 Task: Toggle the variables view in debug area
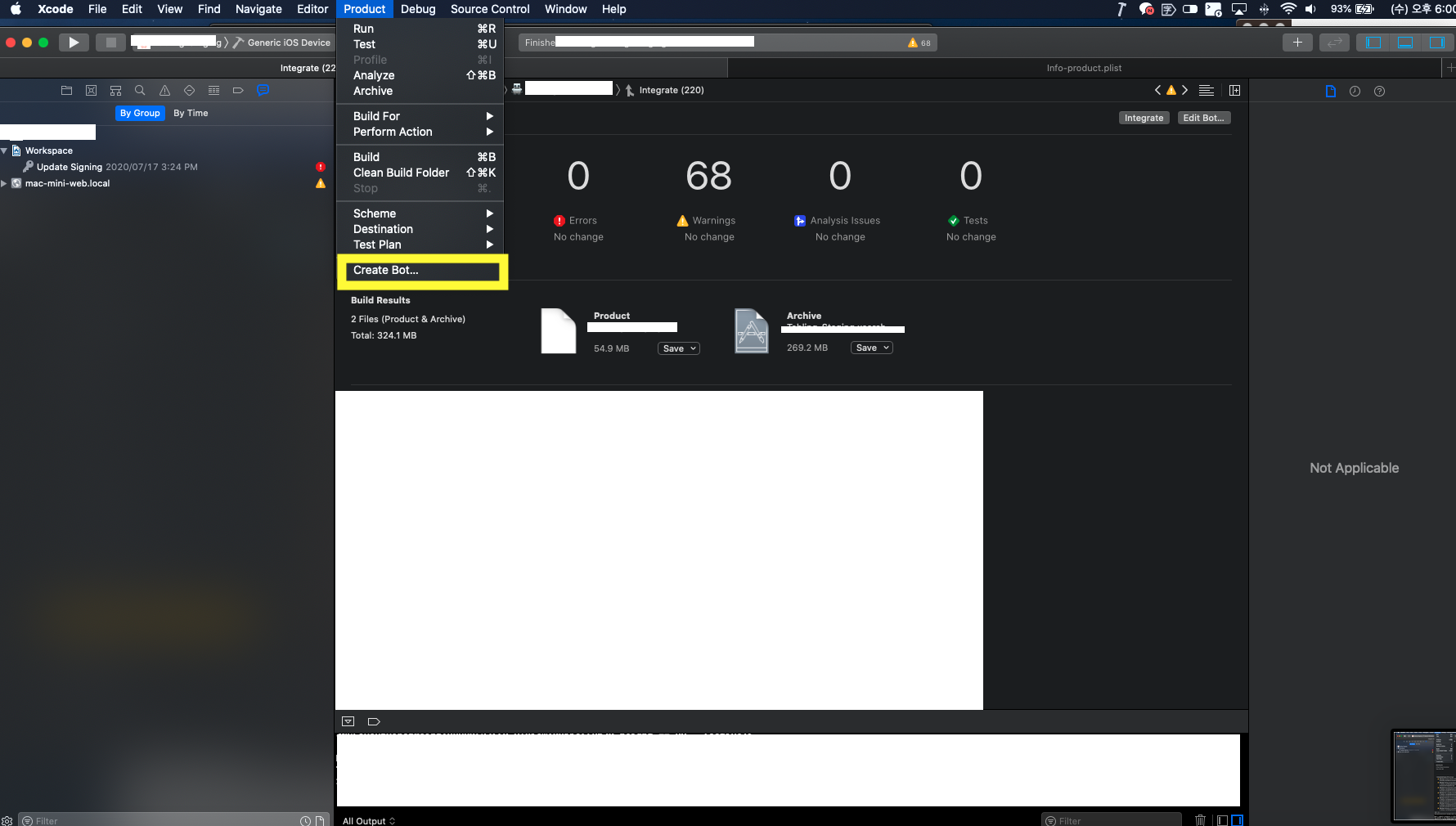pos(1222,820)
